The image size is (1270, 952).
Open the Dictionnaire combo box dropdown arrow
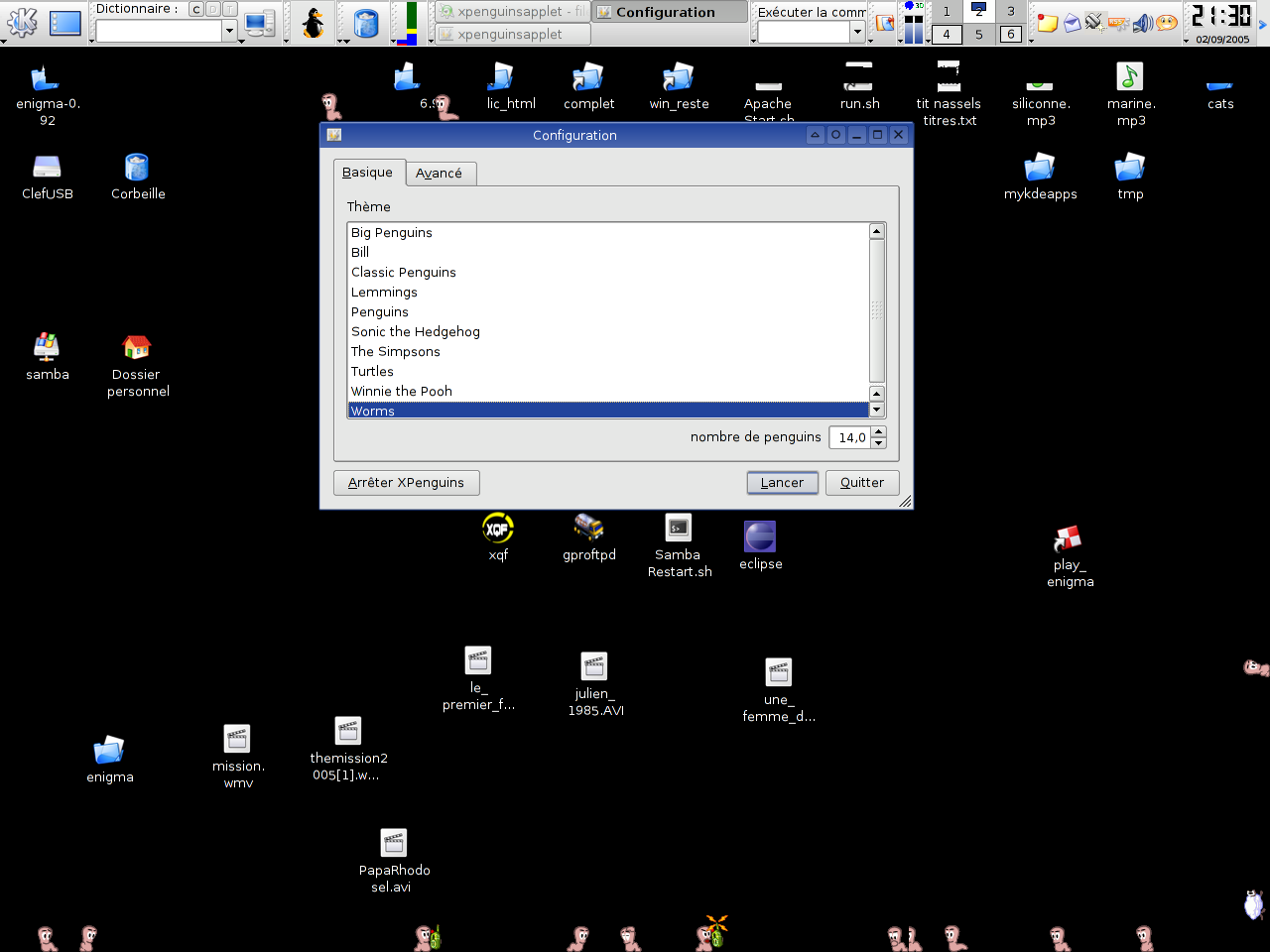[229, 32]
